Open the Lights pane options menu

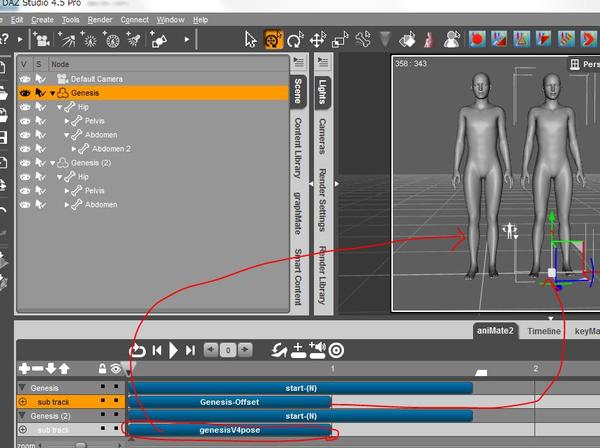[x=323, y=62]
